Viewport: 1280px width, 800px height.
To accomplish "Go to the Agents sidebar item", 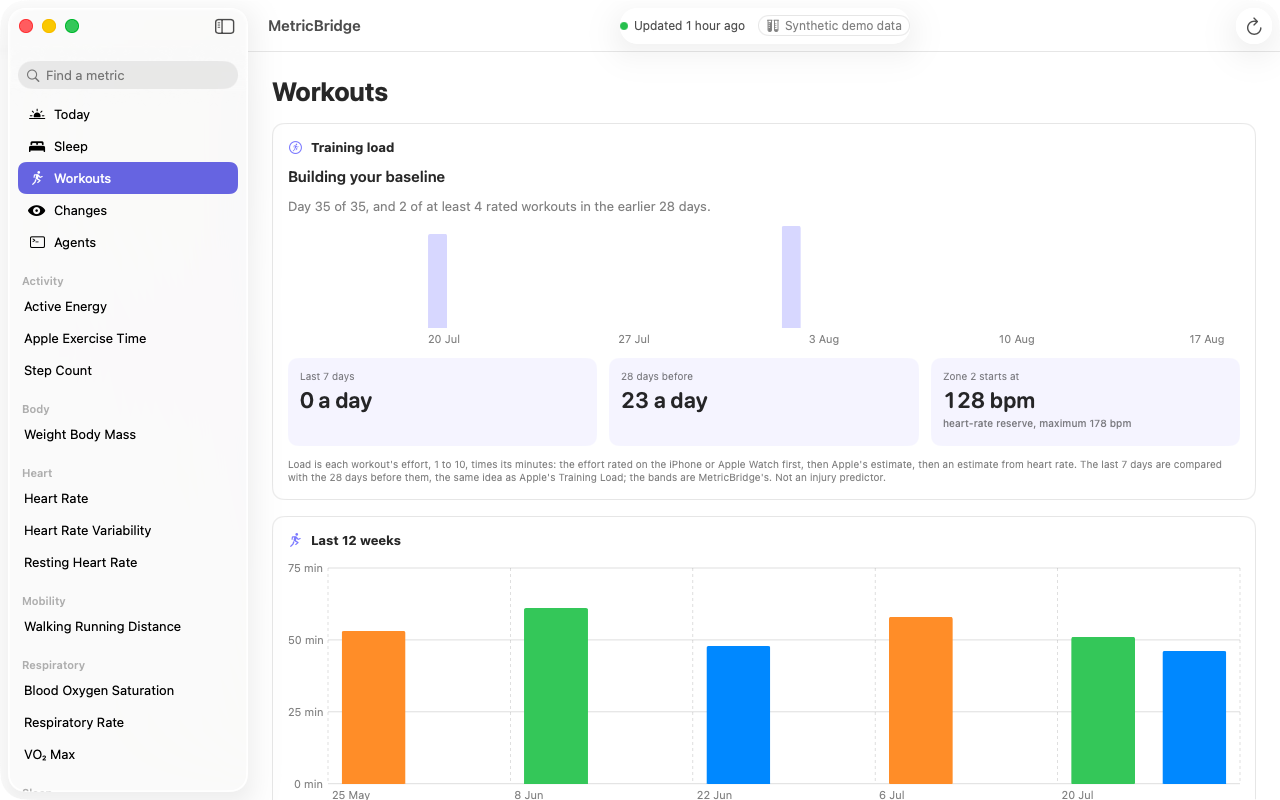I will pos(128,242).
